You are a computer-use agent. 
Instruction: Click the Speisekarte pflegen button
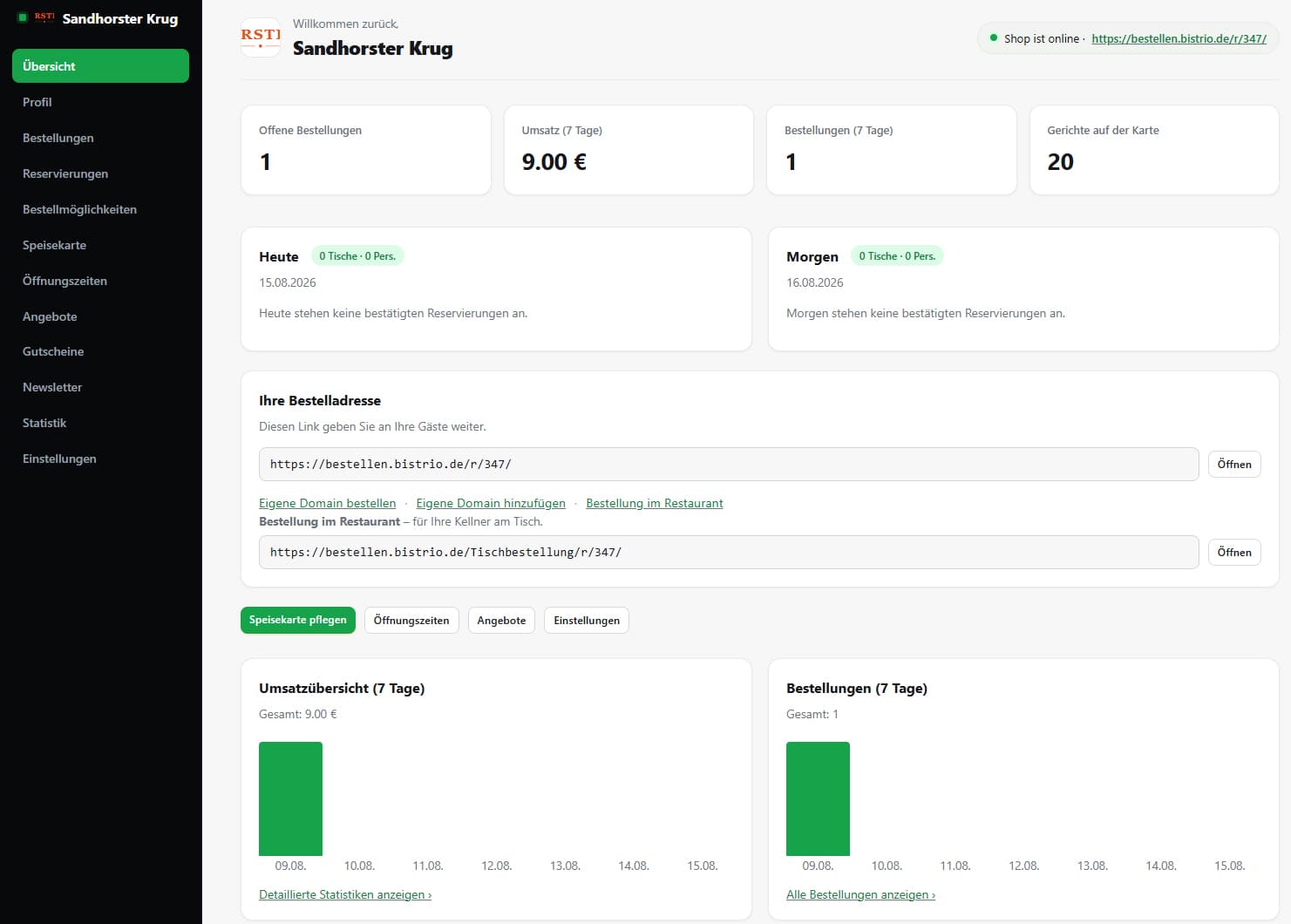(298, 620)
